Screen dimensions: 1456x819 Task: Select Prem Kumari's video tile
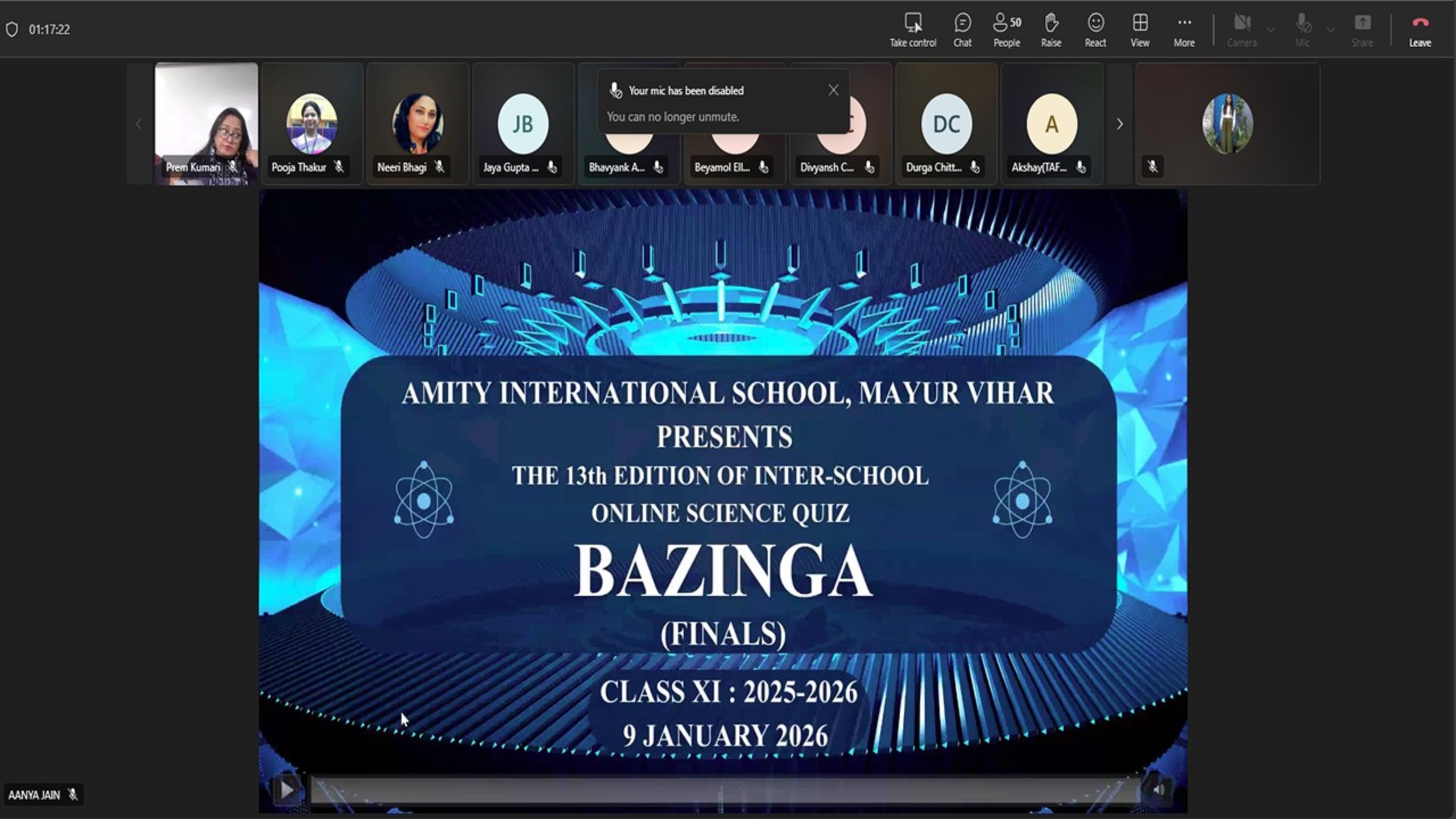click(x=206, y=124)
